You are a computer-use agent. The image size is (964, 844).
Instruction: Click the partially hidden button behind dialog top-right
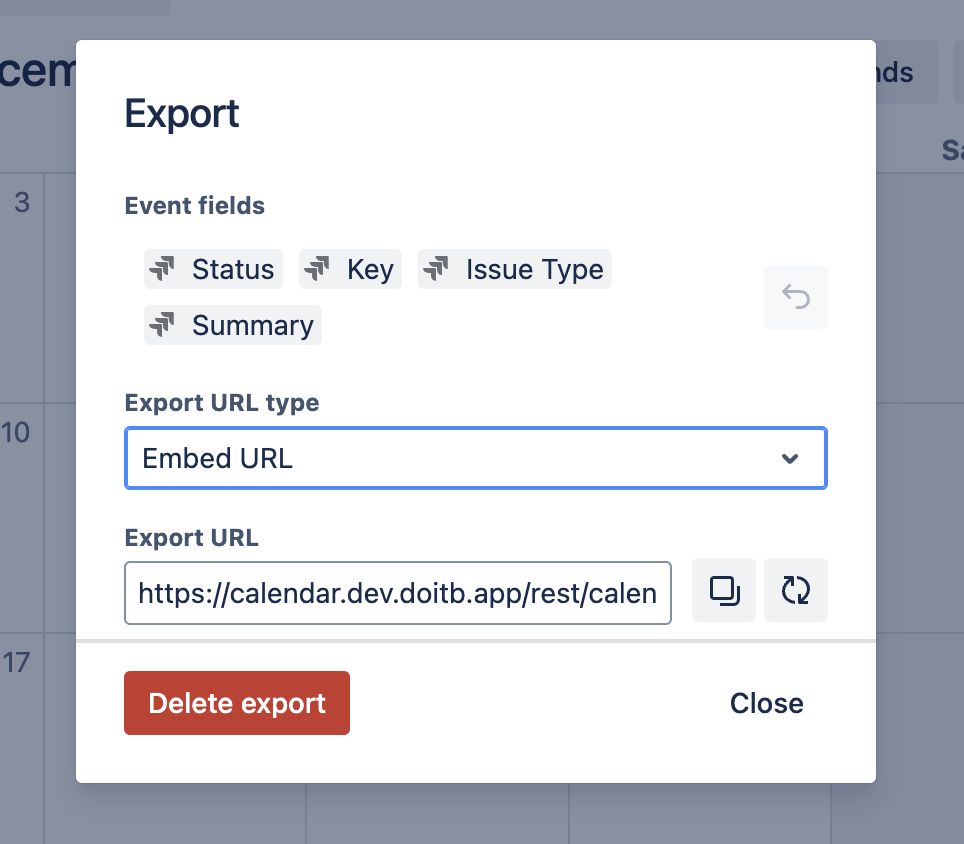pyautogui.click(x=907, y=72)
